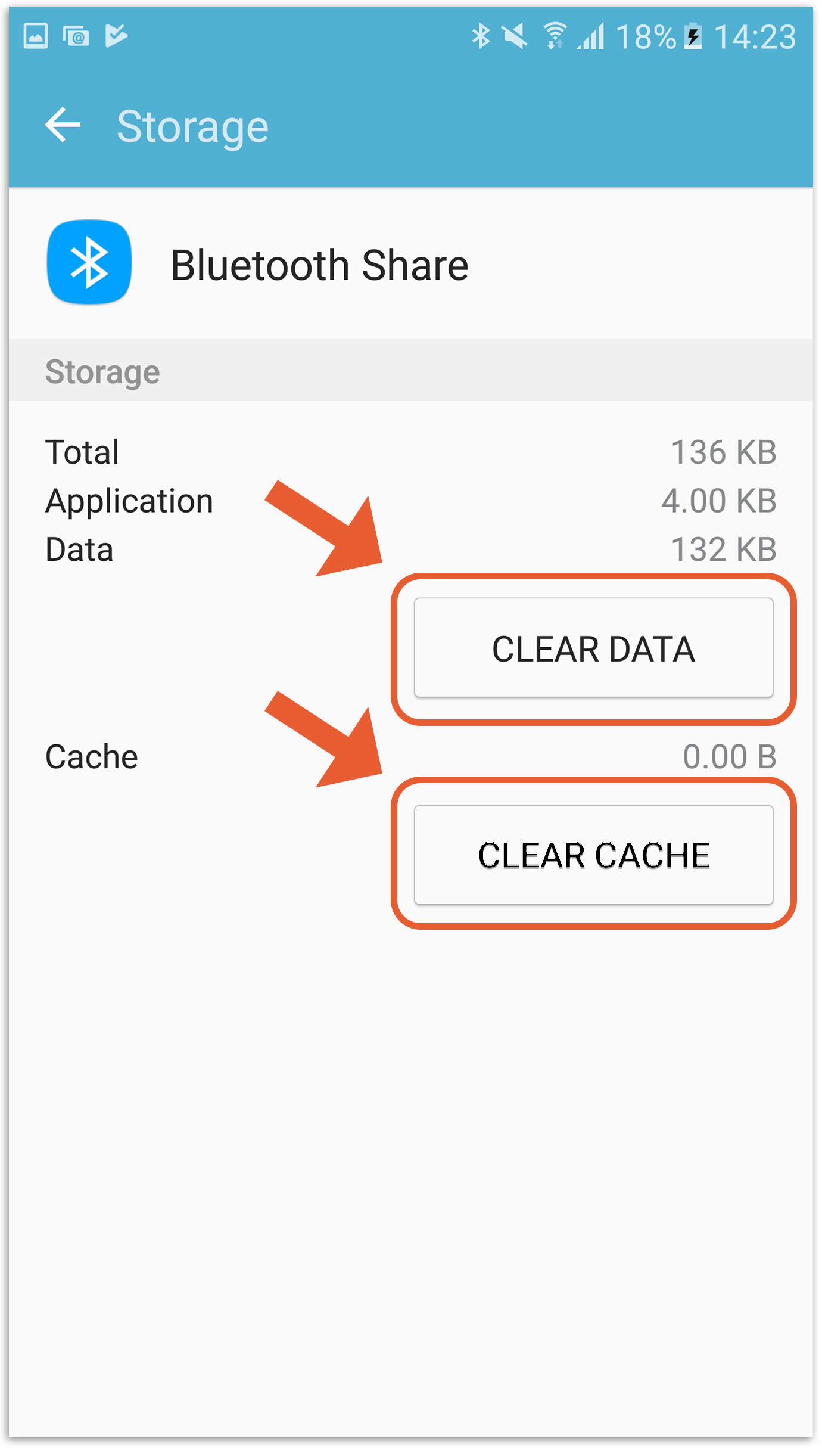Tap the Total storage row
Image resolution: width=822 pixels, height=1456 pixels.
411,452
